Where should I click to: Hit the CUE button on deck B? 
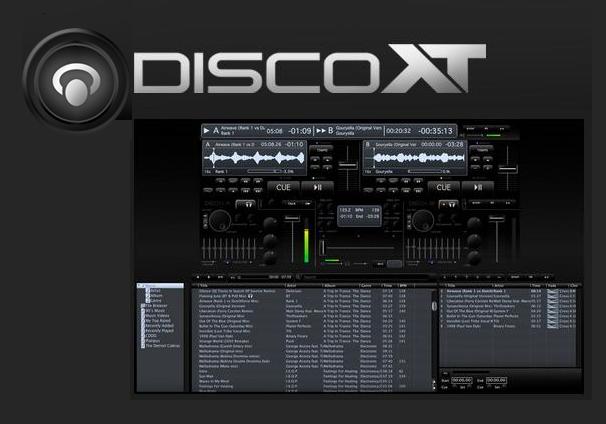443,187
